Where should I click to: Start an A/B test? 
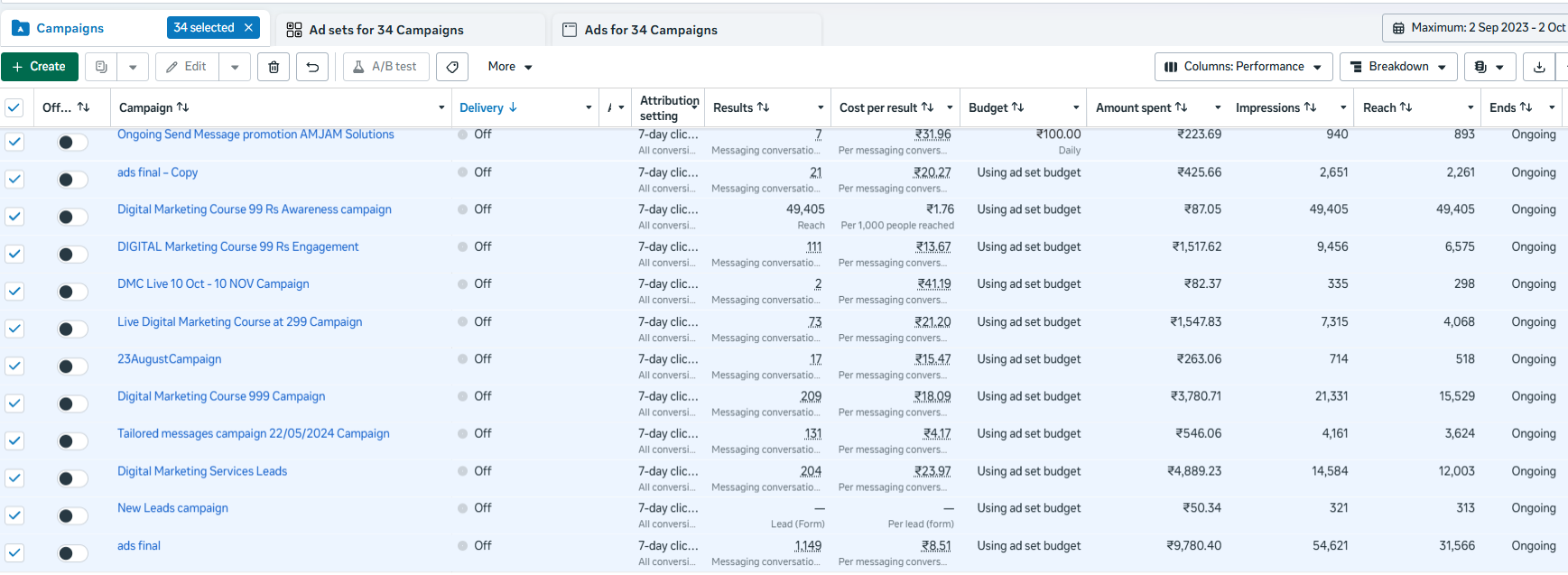(385, 67)
